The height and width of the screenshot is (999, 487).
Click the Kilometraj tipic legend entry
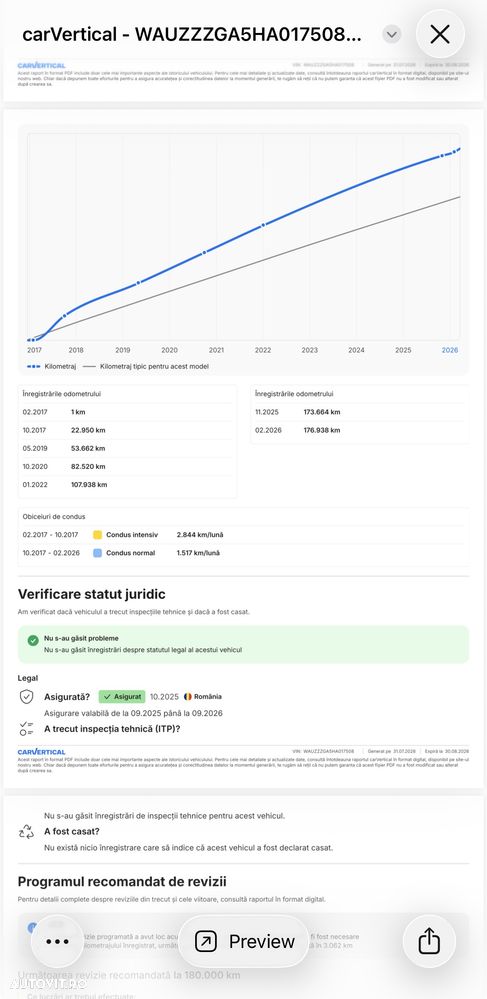click(145, 366)
